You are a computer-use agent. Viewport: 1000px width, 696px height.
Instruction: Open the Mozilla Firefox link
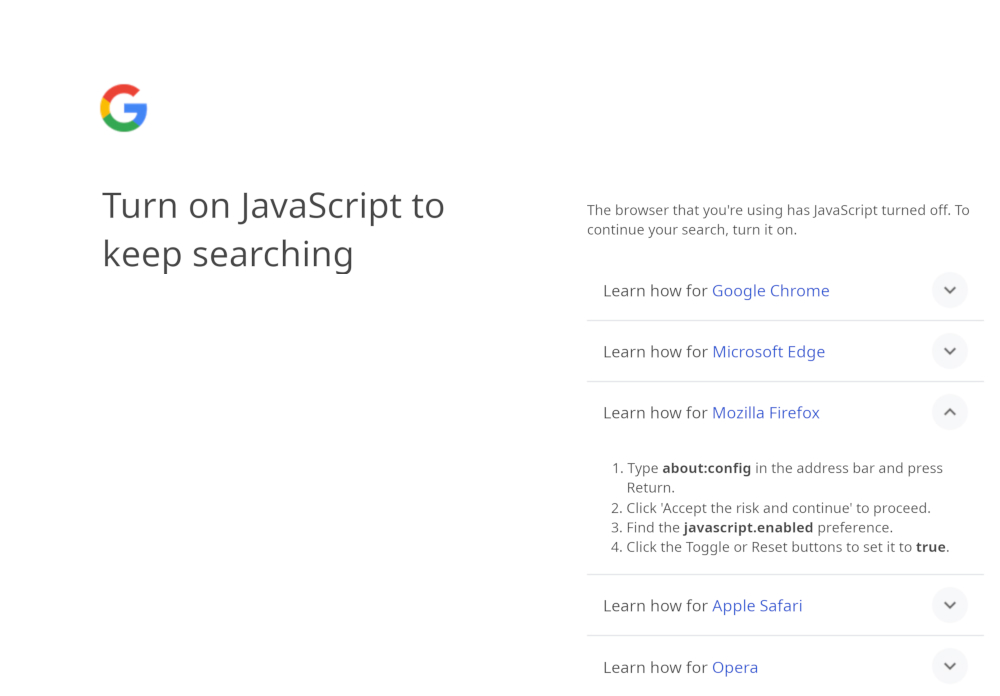(765, 413)
